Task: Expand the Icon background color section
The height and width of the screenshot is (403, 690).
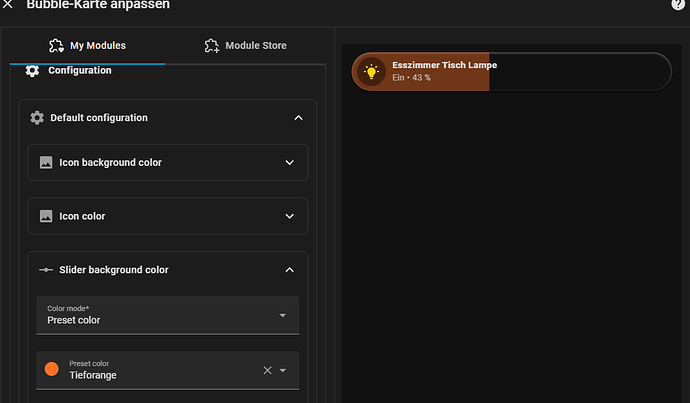Action: click(290, 162)
